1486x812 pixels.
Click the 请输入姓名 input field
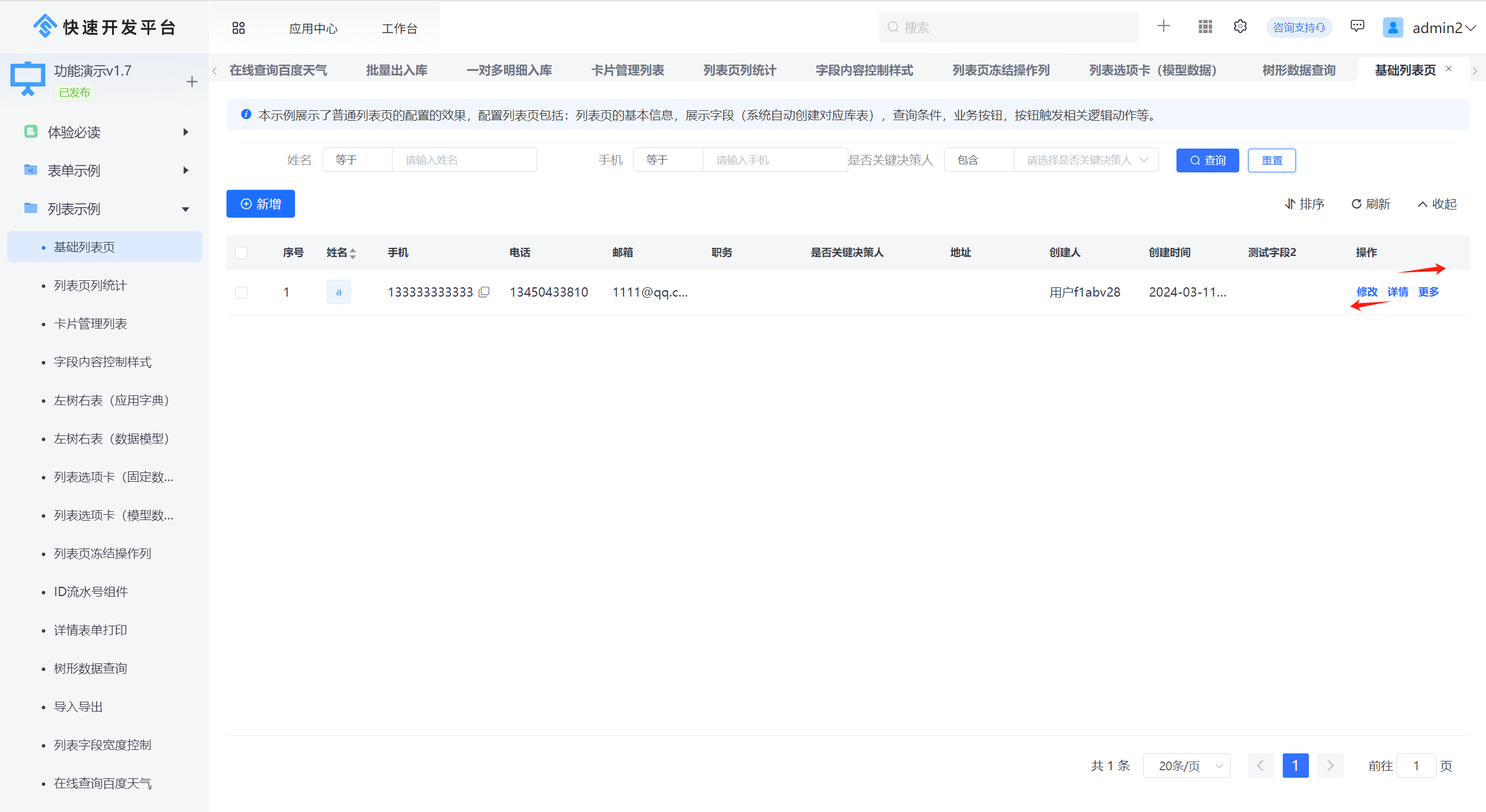click(x=464, y=160)
